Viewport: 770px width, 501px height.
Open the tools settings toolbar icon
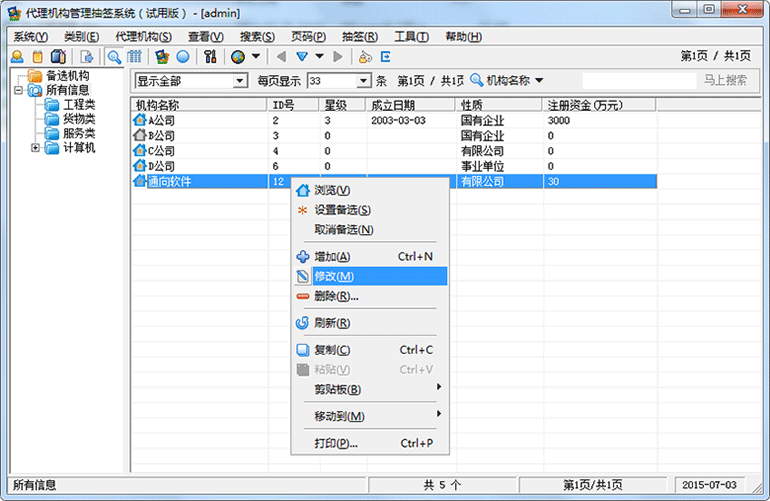[210, 57]
